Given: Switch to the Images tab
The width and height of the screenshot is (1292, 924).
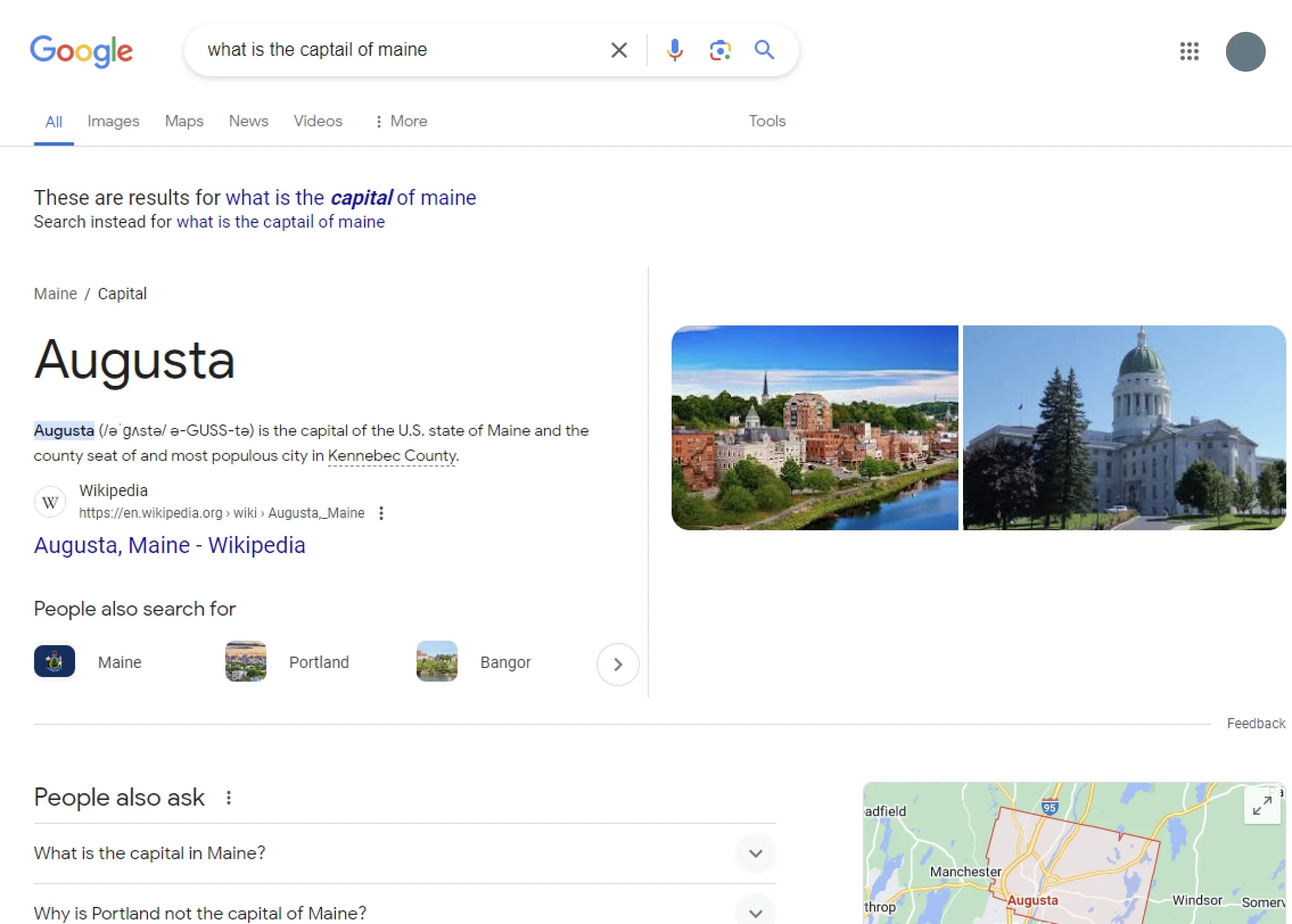Looking at the screenshot, I should click(x=113, y=121).
